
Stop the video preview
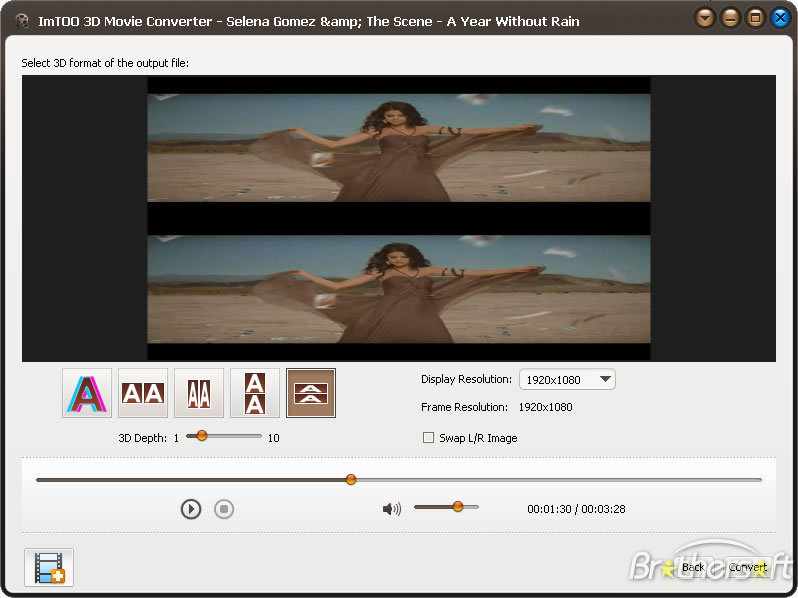coord(224,509)
